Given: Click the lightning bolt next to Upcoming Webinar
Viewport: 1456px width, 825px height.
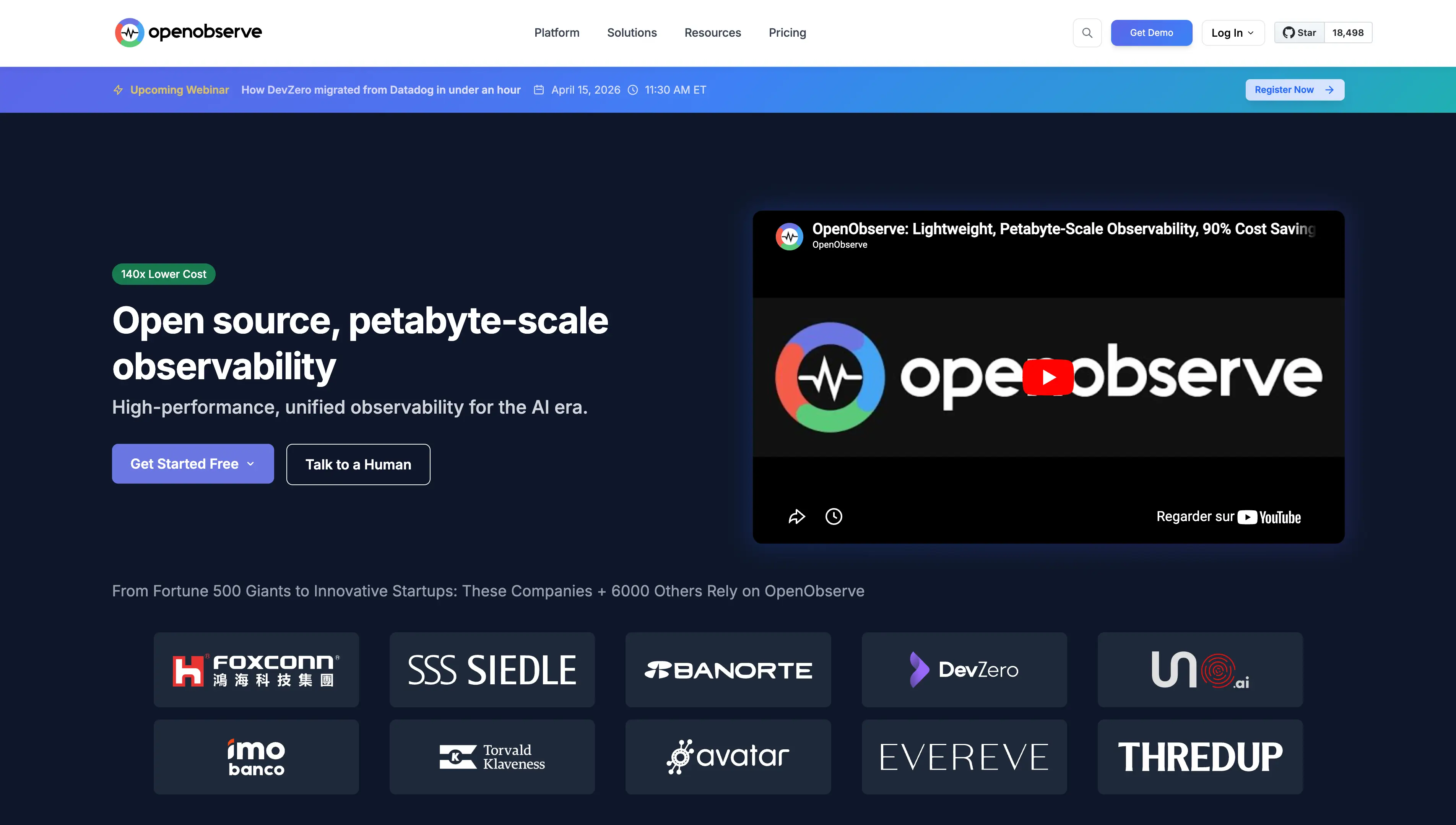Looking at the screenshot, I should coord(118,89).
